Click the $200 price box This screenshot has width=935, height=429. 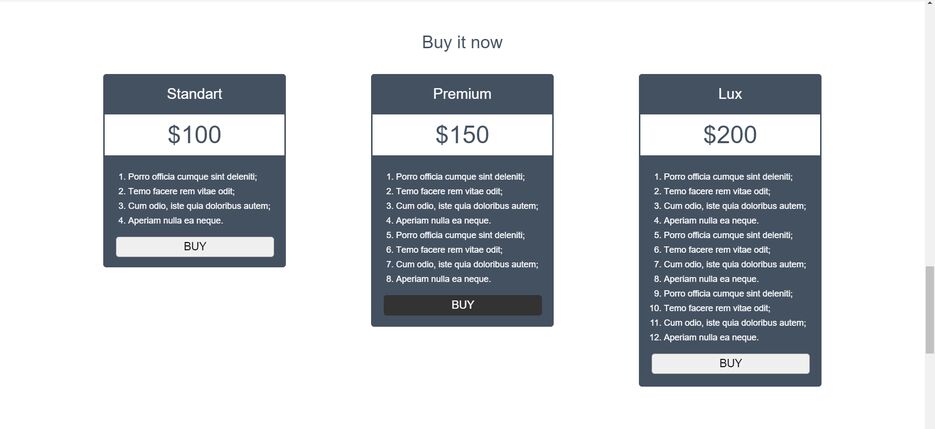click(x=730, y=135)
